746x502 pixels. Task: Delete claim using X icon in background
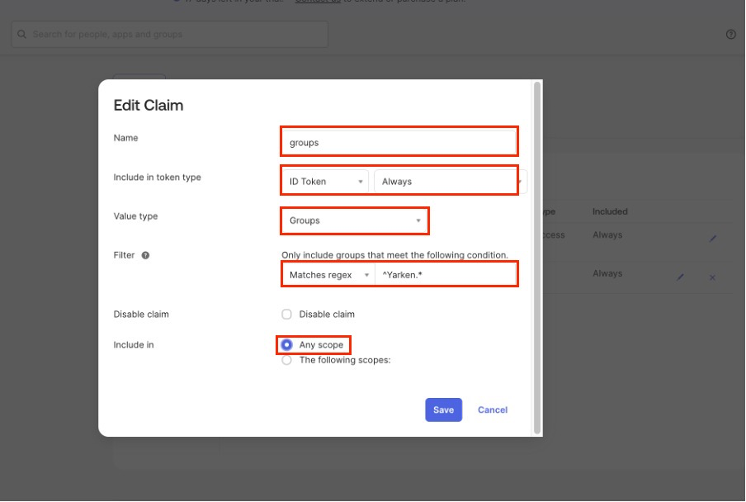click(712, 277)
